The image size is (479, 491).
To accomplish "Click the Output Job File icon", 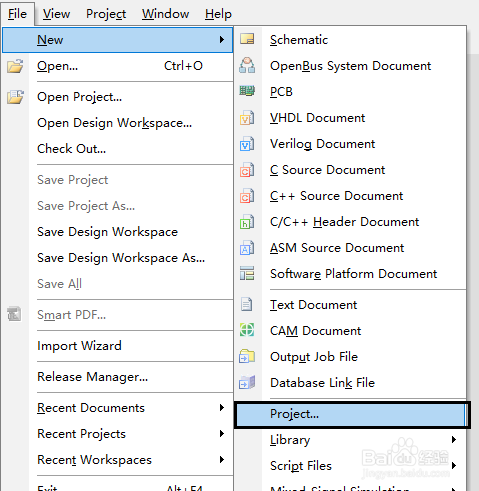I will click(x=247, y=356).
